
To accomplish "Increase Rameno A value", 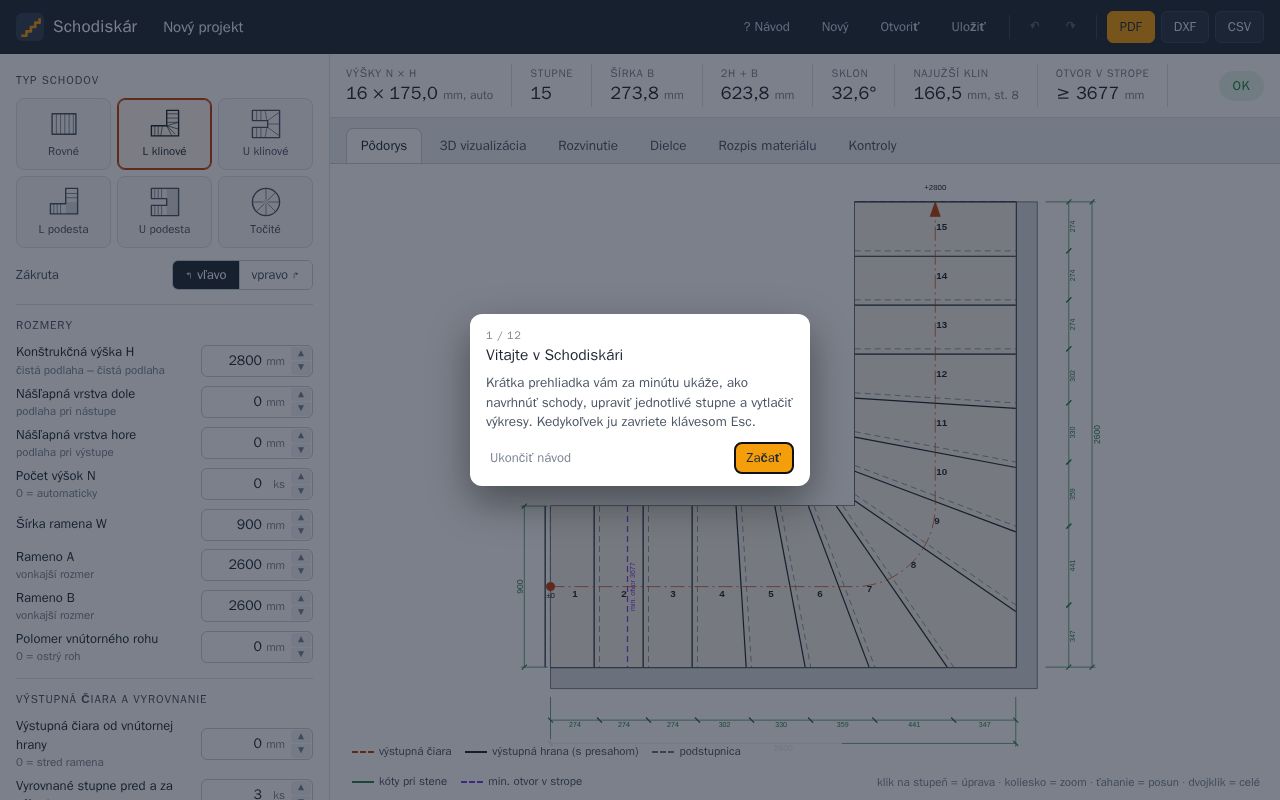I will pos(301,558).
